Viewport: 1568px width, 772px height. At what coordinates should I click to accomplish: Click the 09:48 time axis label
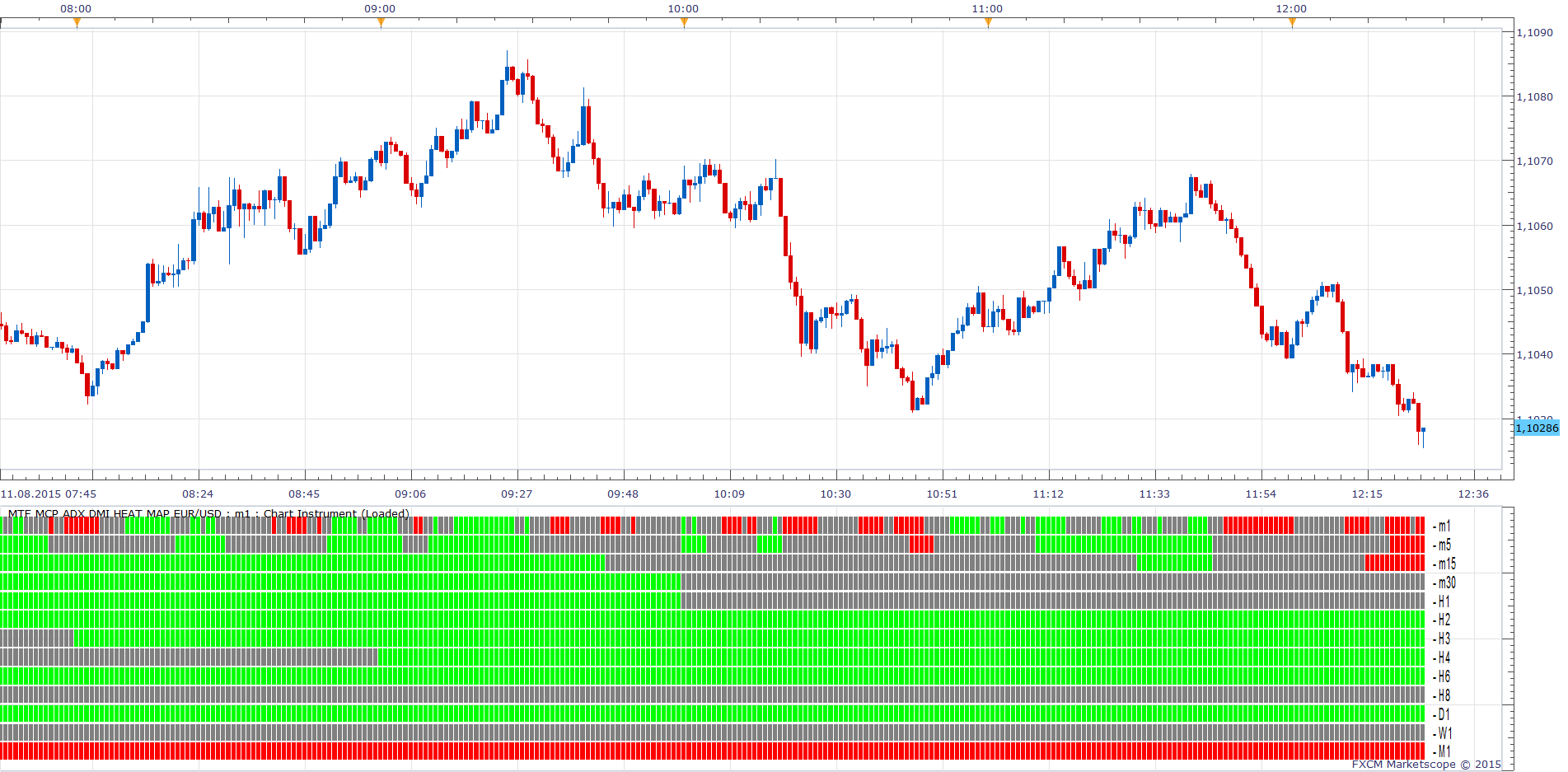tap(623, 494)
